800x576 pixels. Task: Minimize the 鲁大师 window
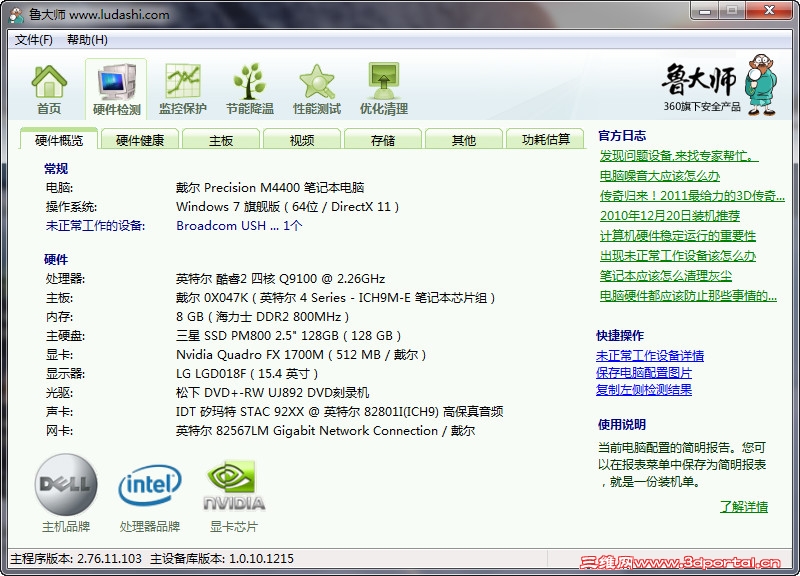tap(706, 11)
